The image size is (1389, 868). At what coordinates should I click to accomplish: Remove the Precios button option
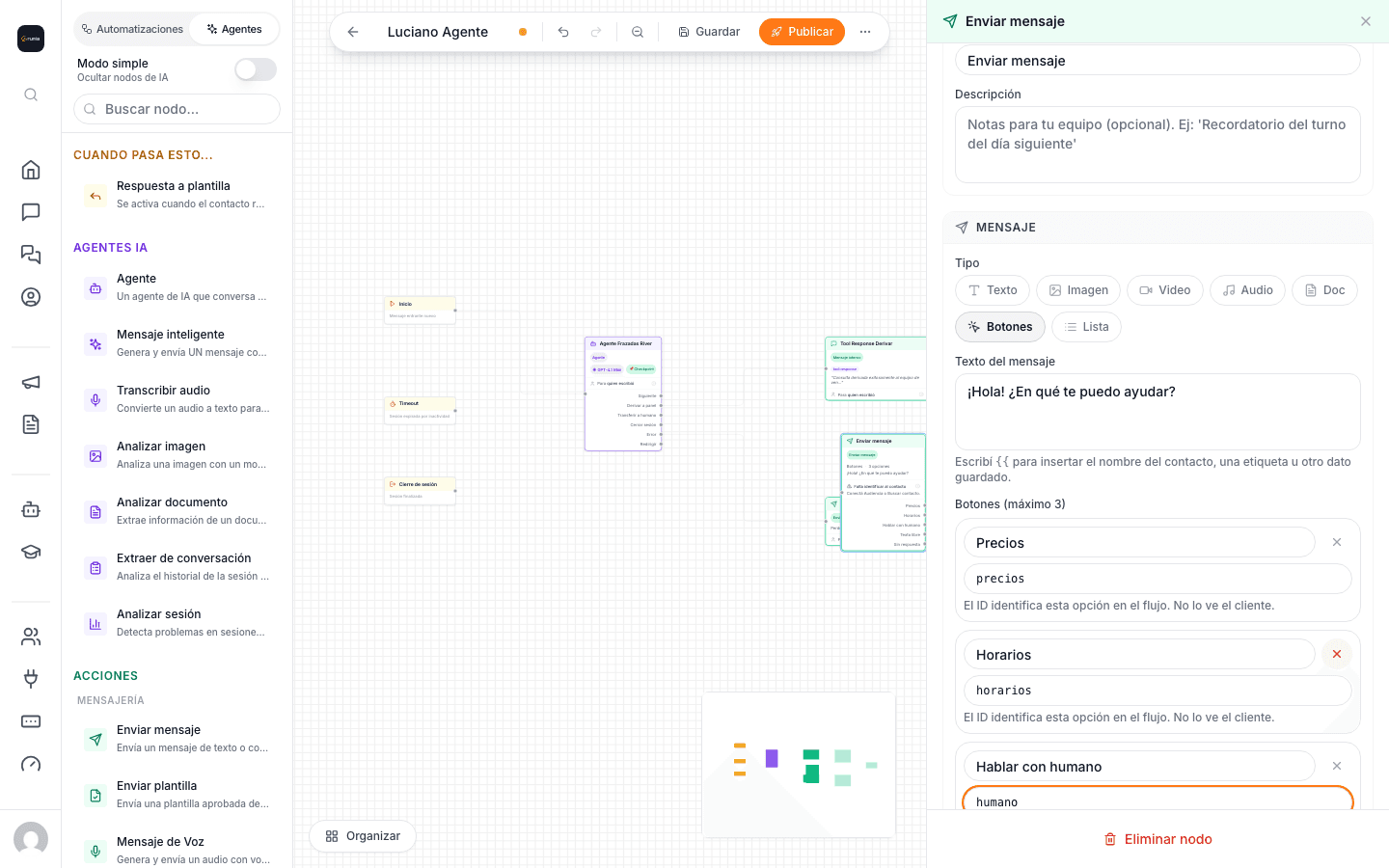(x=1337, y=542)
